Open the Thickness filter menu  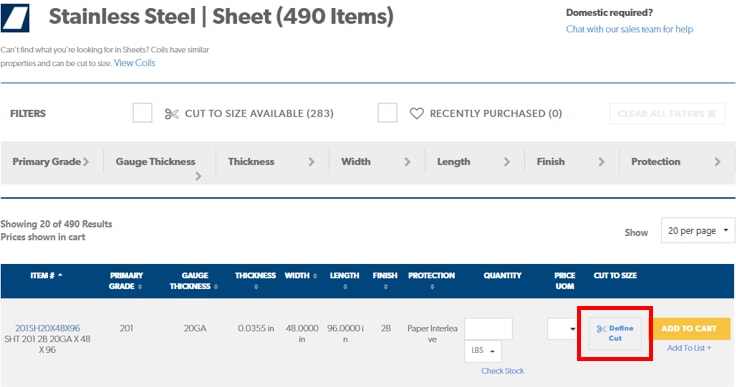pos(272,162)
